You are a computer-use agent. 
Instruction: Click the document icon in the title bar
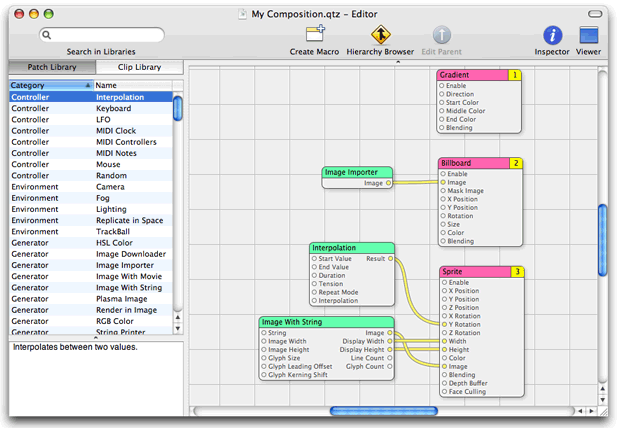coord(242,14)
